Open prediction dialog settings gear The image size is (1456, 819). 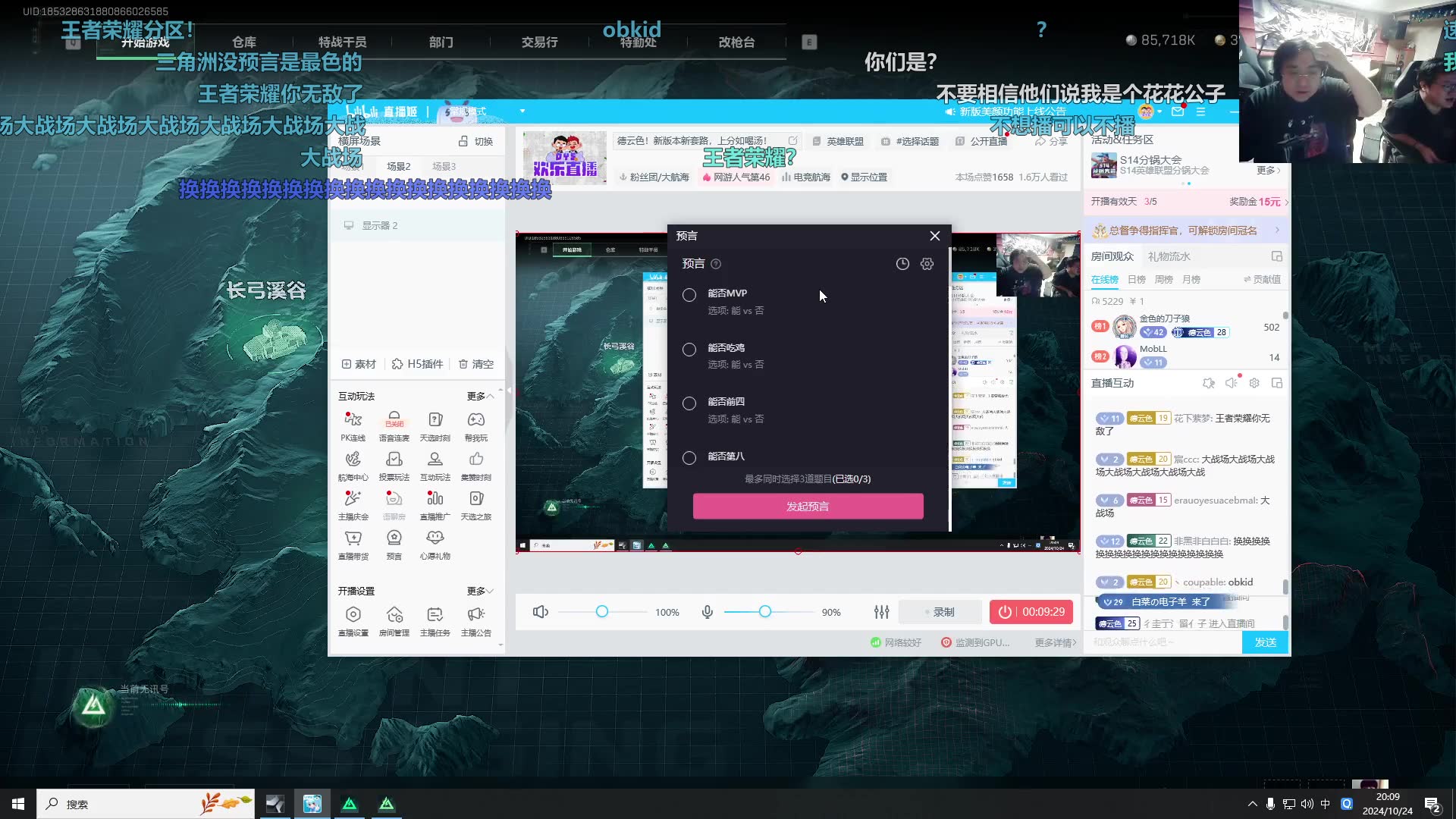click(x=927, y=264)
